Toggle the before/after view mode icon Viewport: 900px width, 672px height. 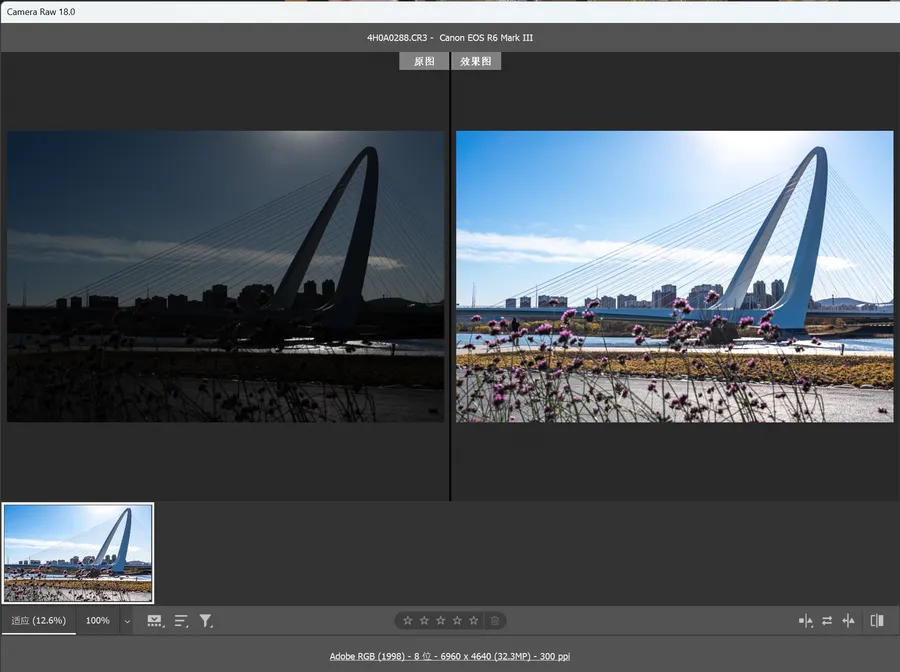[x=877, y=621]
